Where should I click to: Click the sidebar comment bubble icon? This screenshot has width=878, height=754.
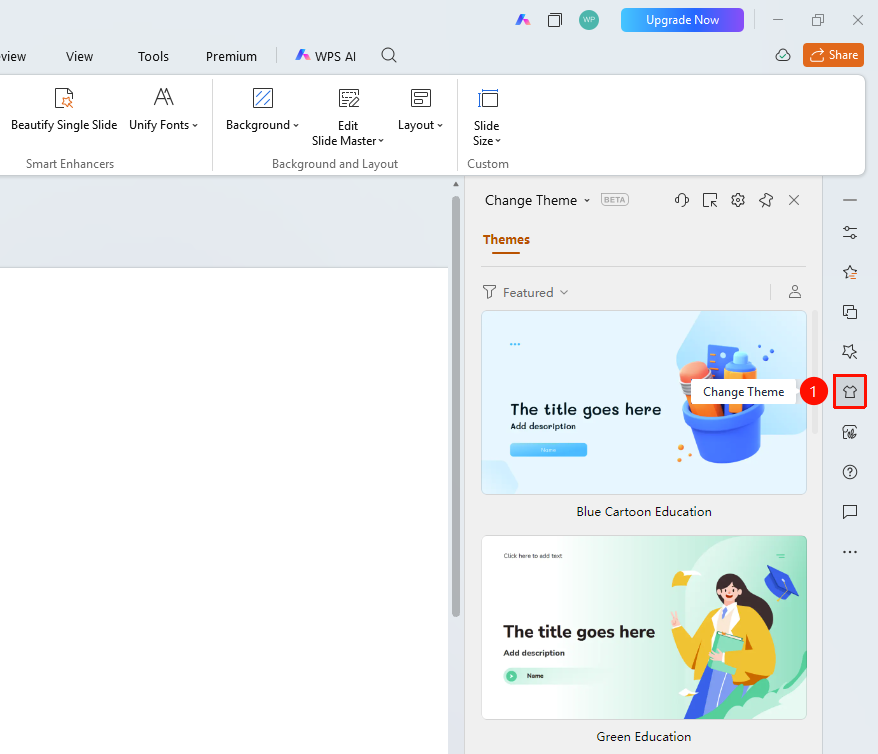click(849, 512)
